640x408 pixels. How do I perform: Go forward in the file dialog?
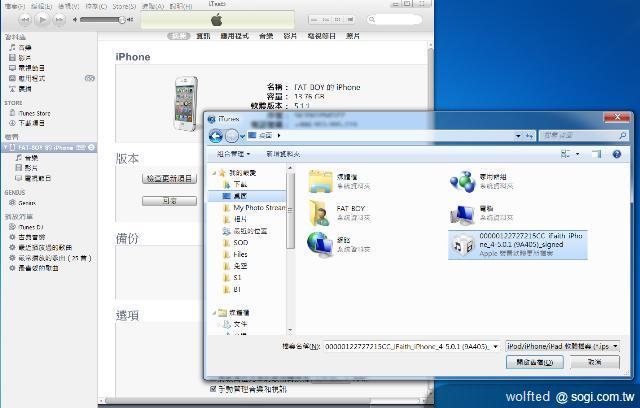[x=231, y=135]
